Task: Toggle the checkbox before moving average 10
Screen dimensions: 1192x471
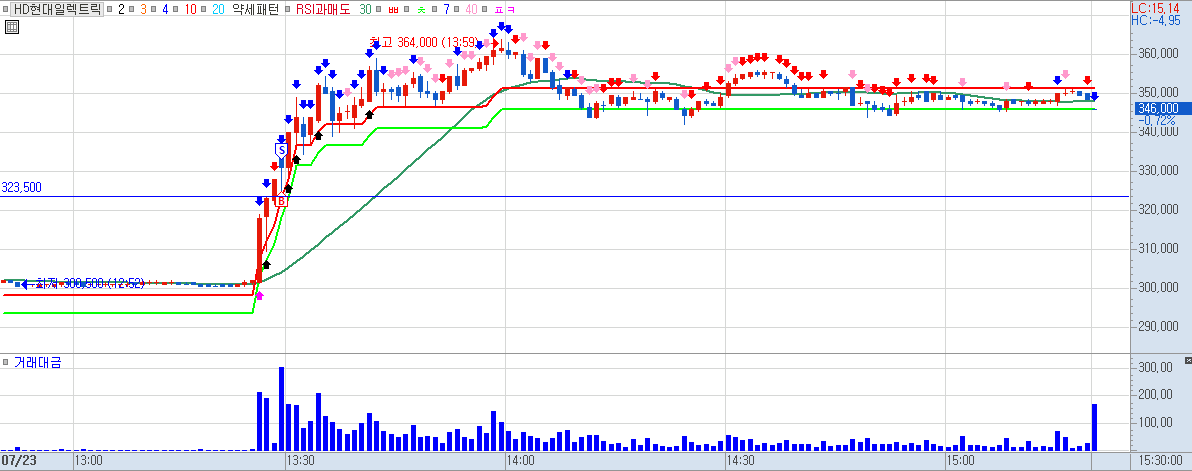Action: 175,9
